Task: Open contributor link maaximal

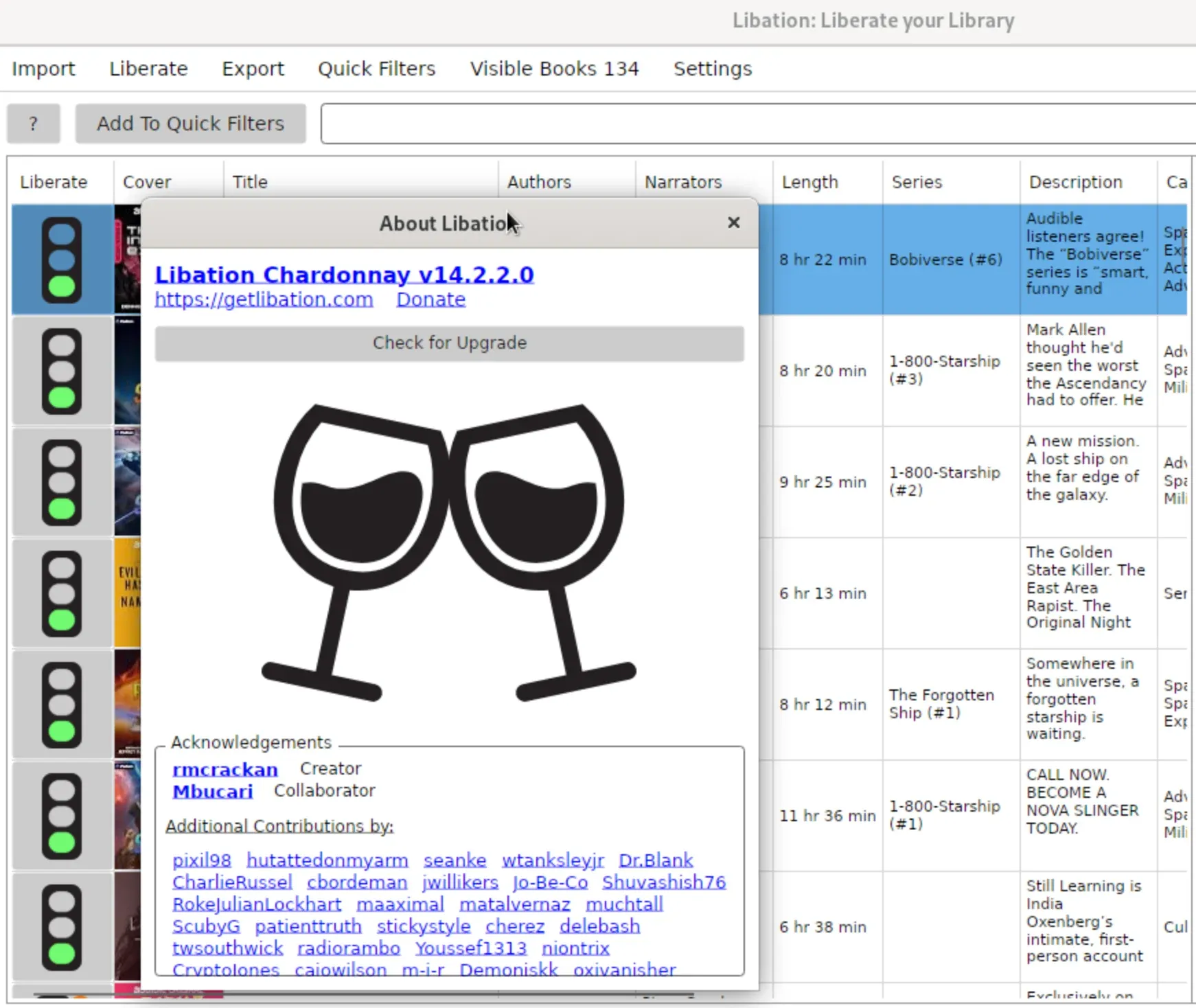Action: 400,904
